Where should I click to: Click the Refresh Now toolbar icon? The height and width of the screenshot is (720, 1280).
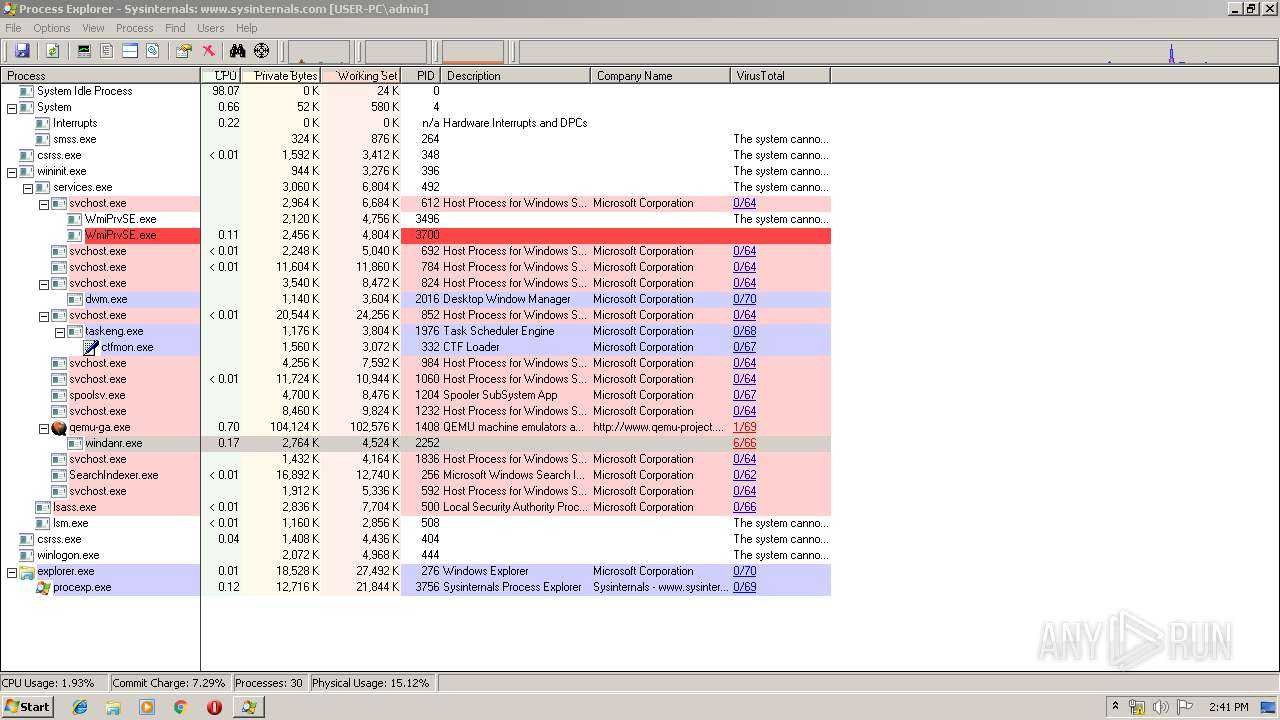click(x=52, y=51)
